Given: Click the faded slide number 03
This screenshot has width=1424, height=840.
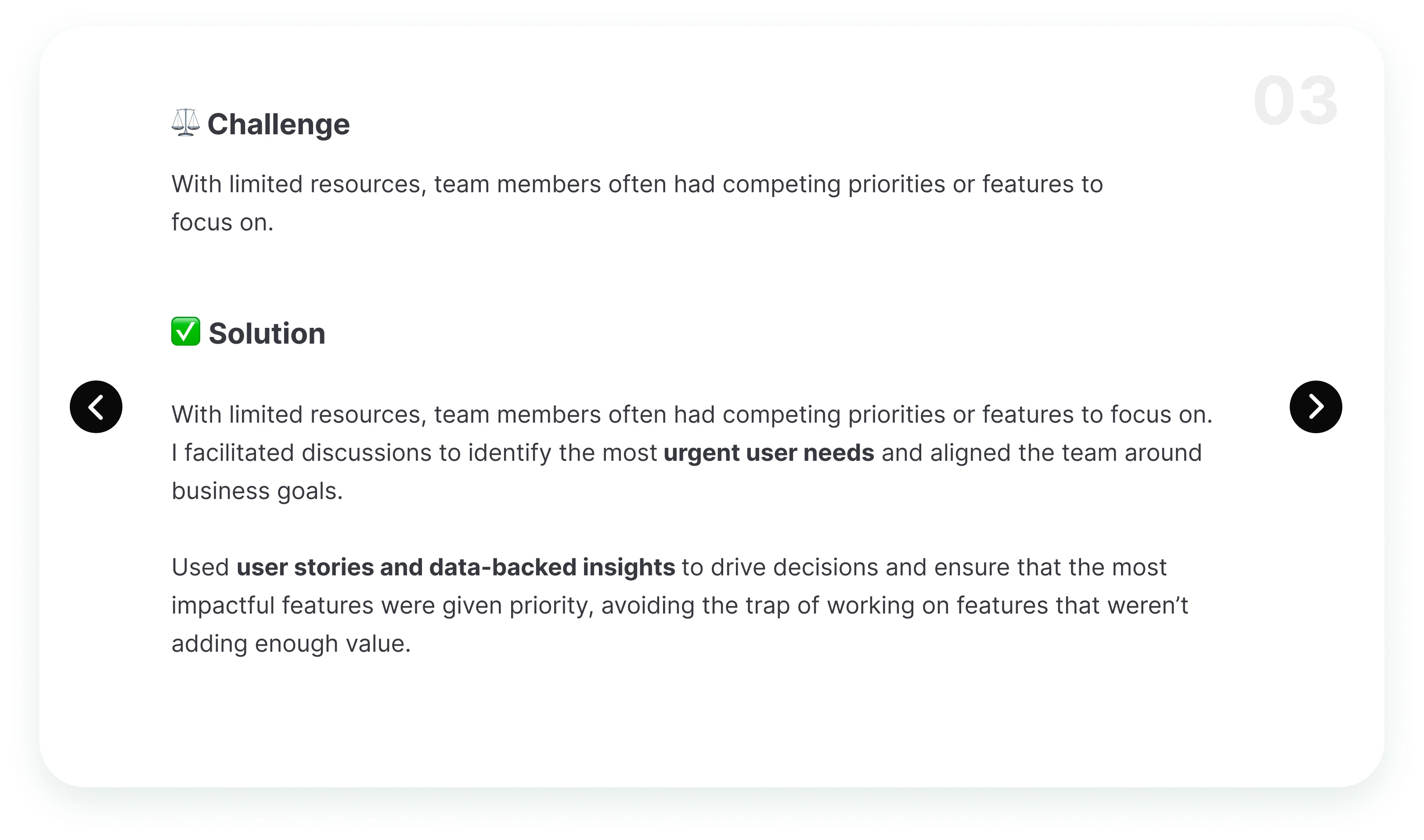Looking at the screenshot, I should coord(1295,101).
